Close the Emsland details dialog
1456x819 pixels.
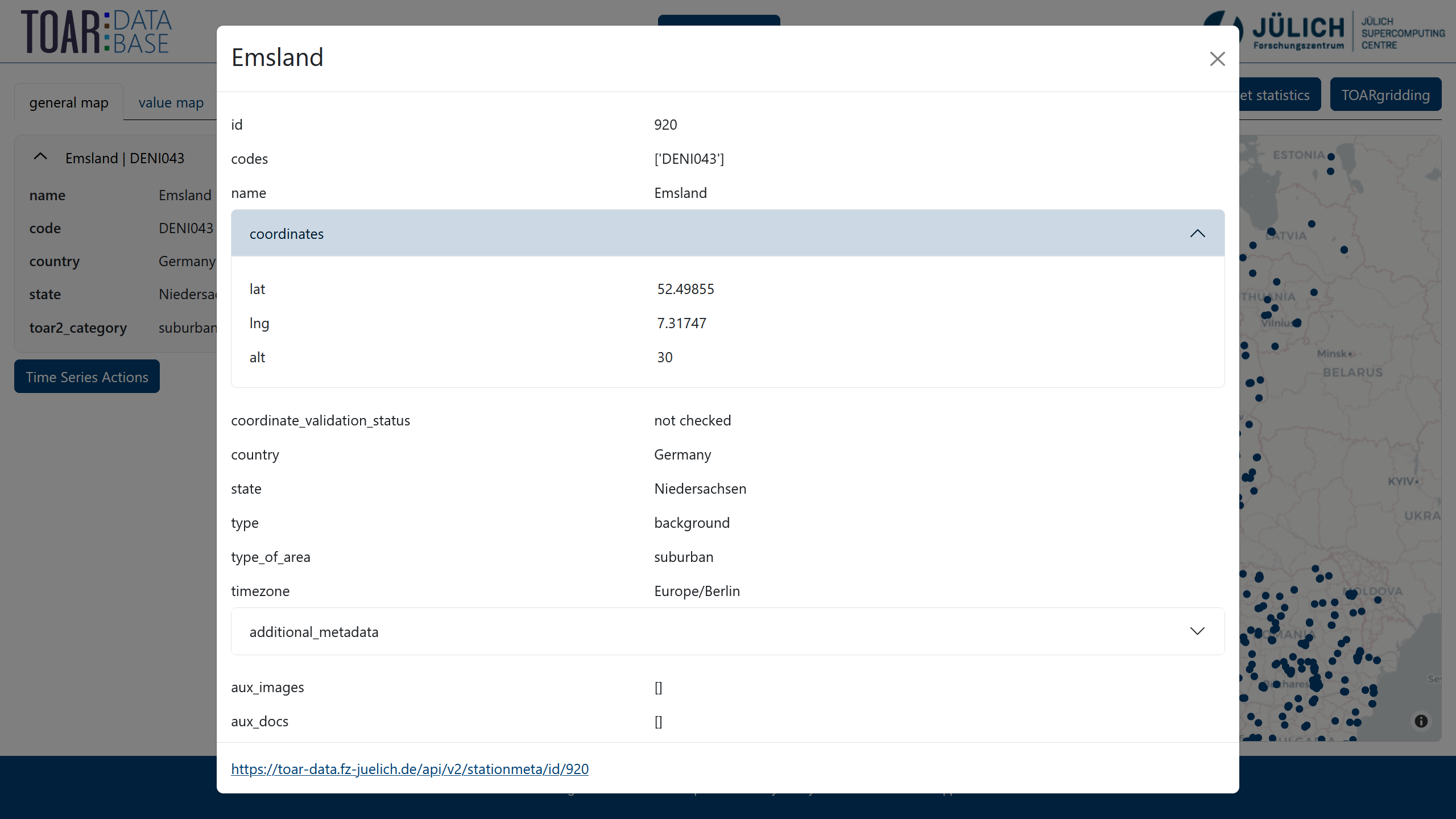(x=1217, y=59)
